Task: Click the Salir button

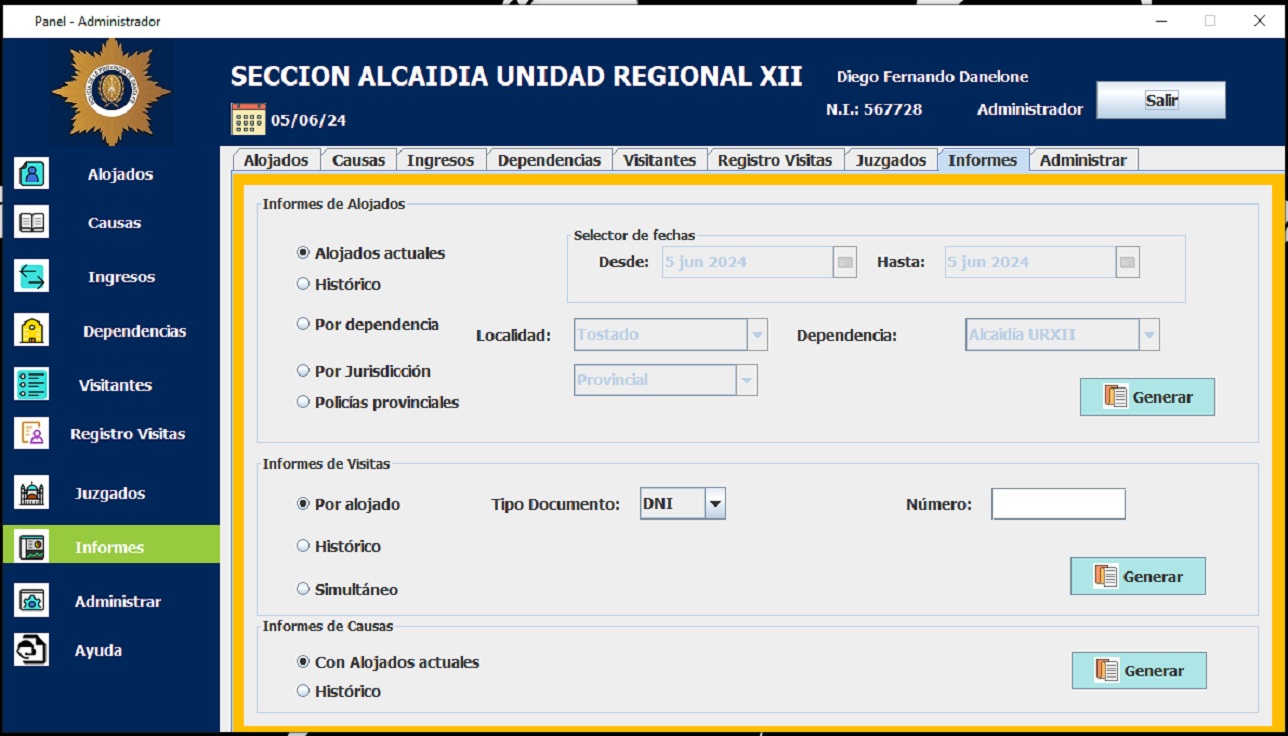Action: click(x=1160, y=100)
